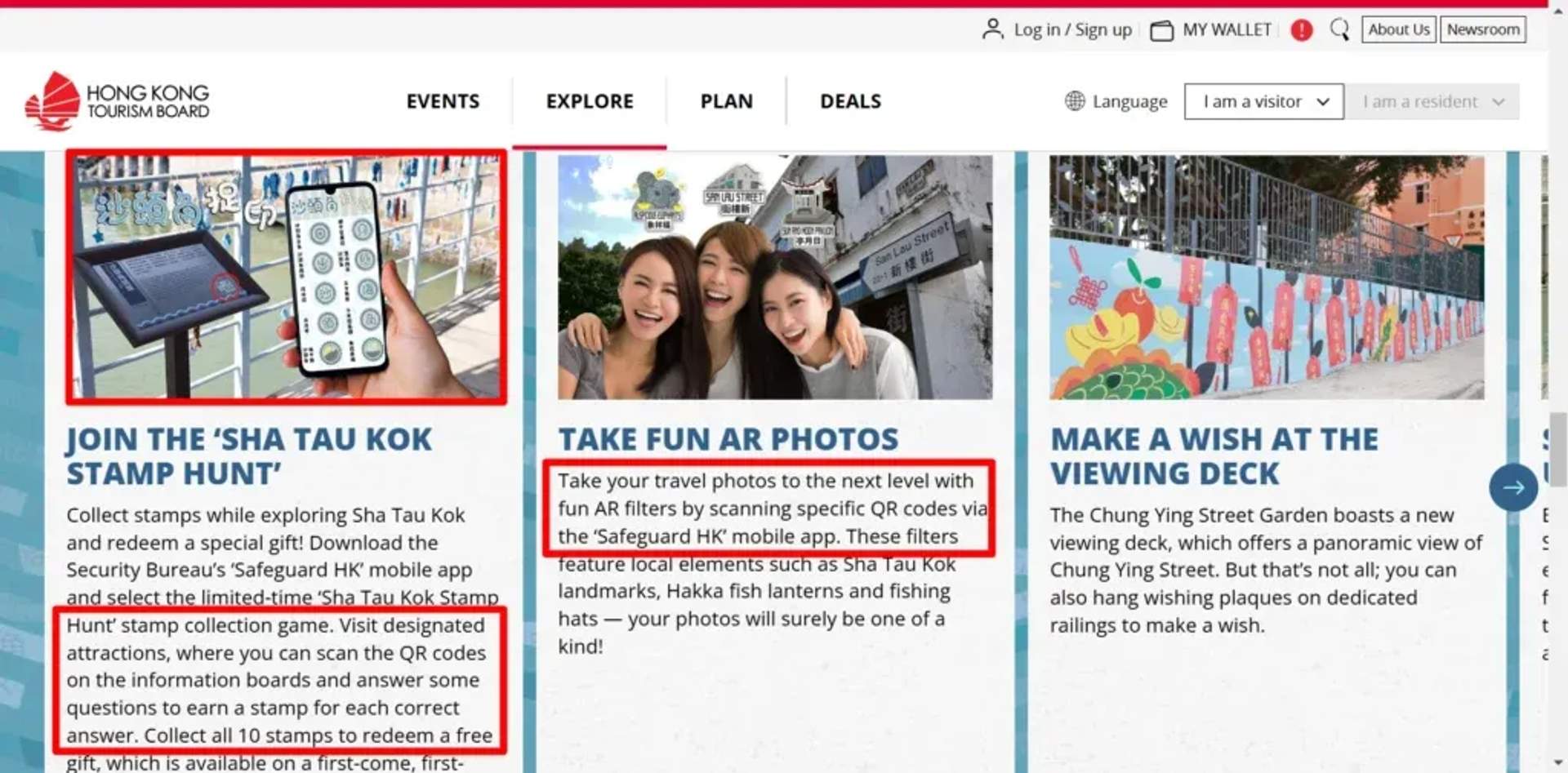The width and height of the screenshot is (1568, 773).
Task: Click 'MAKE A WISH AT THE VIEWING DECK' heading
Action: click(x=1214, y=456)
